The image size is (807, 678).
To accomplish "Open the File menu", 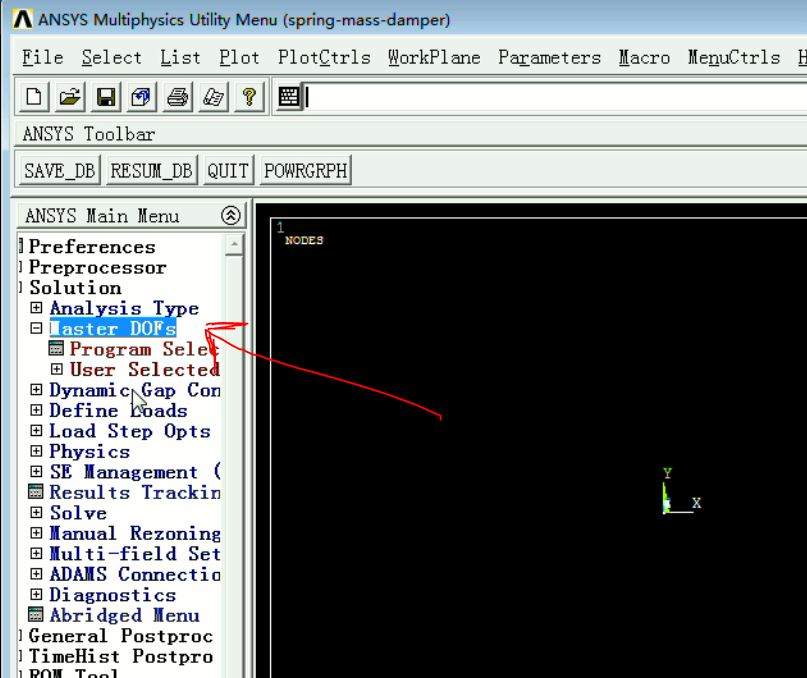I will [43, 57].
